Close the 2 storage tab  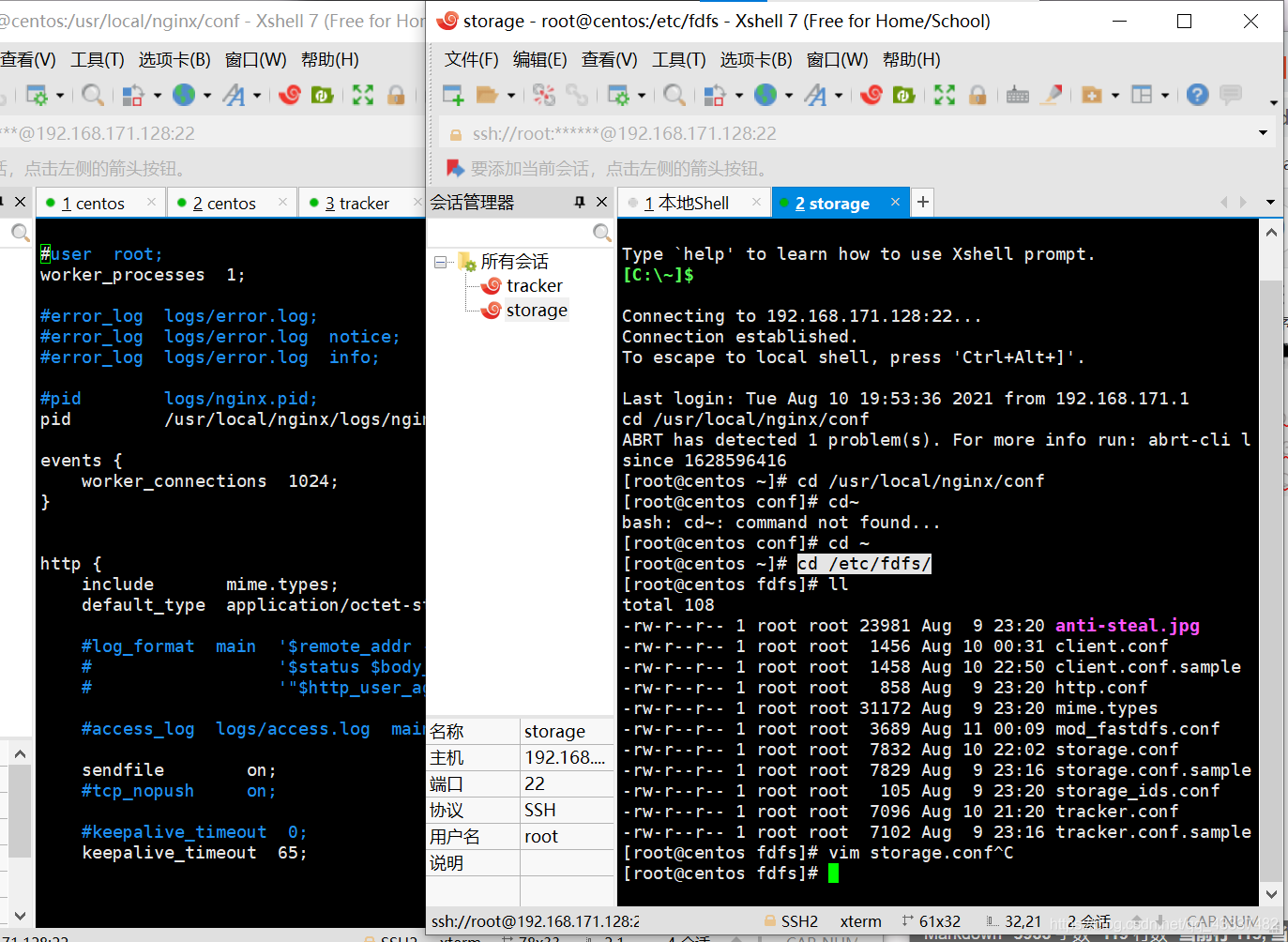[895, 202]
